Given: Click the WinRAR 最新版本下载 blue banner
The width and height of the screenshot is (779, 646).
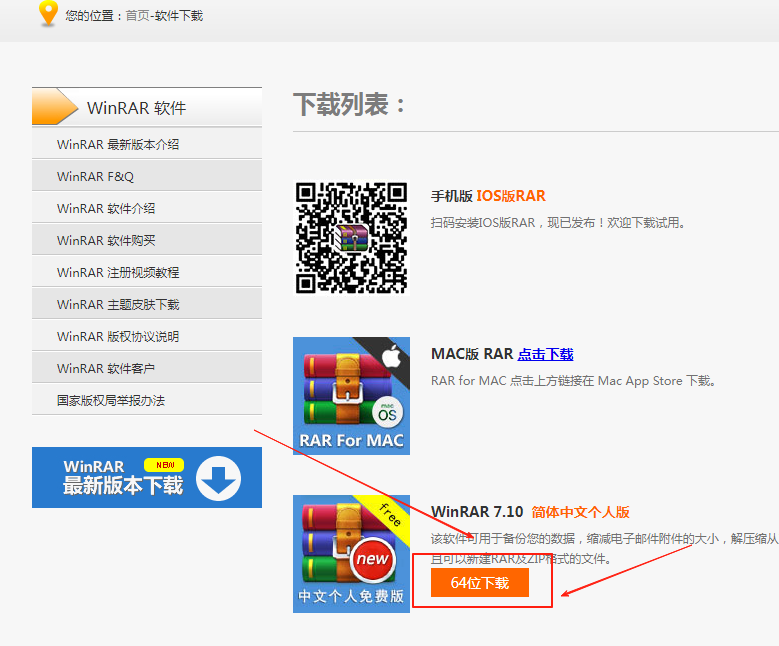Looking at the screenshot, I should [x=147, y=478].
